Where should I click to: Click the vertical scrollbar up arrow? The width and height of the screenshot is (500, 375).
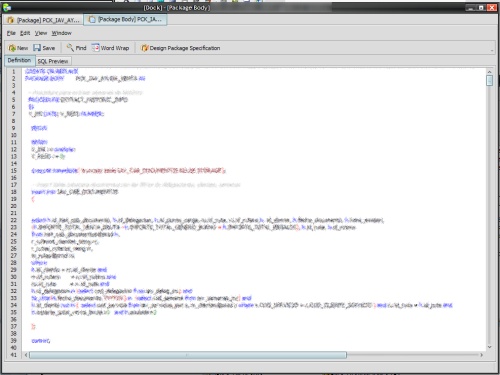[489, 72]
